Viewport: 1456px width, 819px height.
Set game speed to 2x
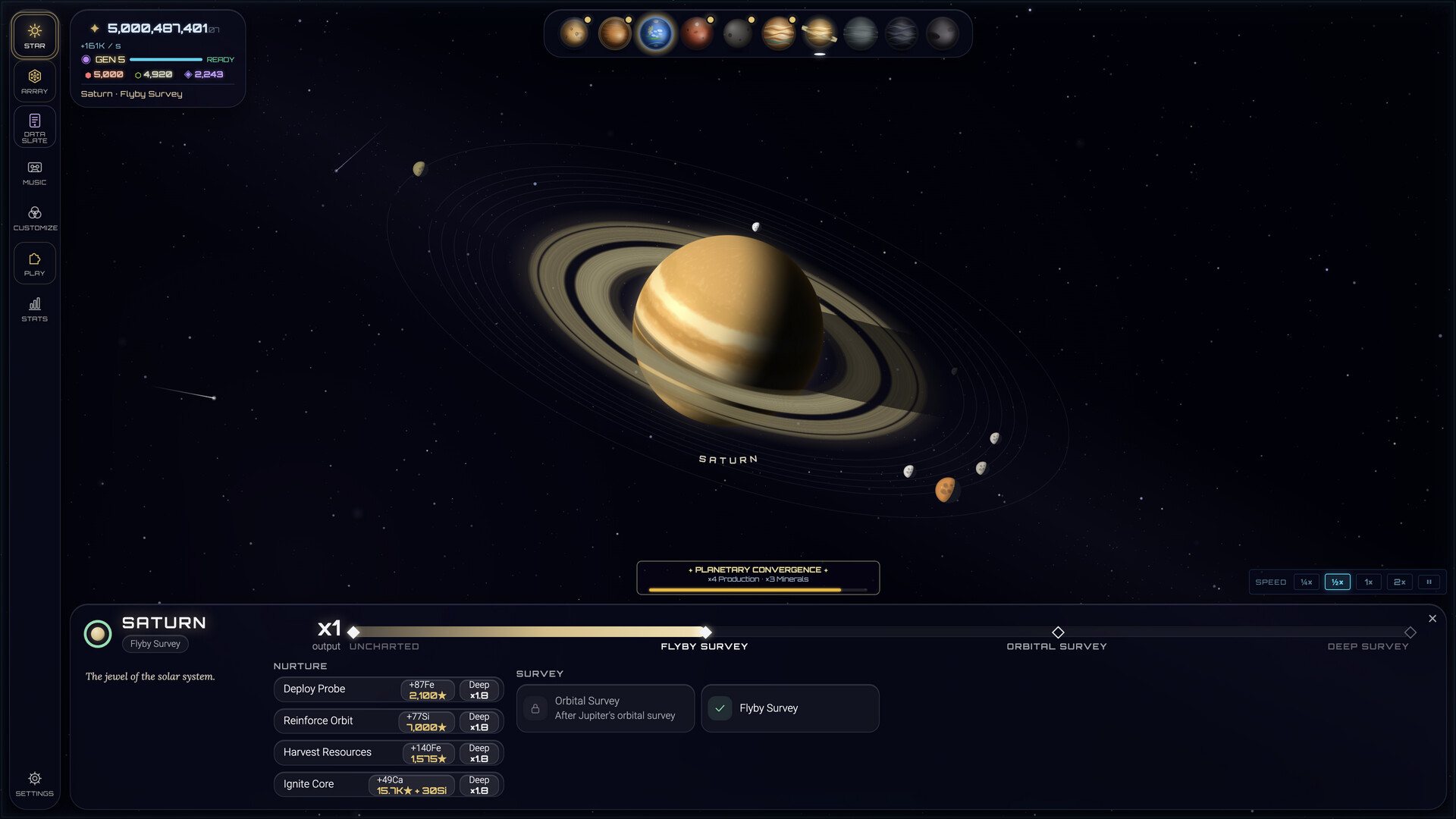(x=1400, y=582)
